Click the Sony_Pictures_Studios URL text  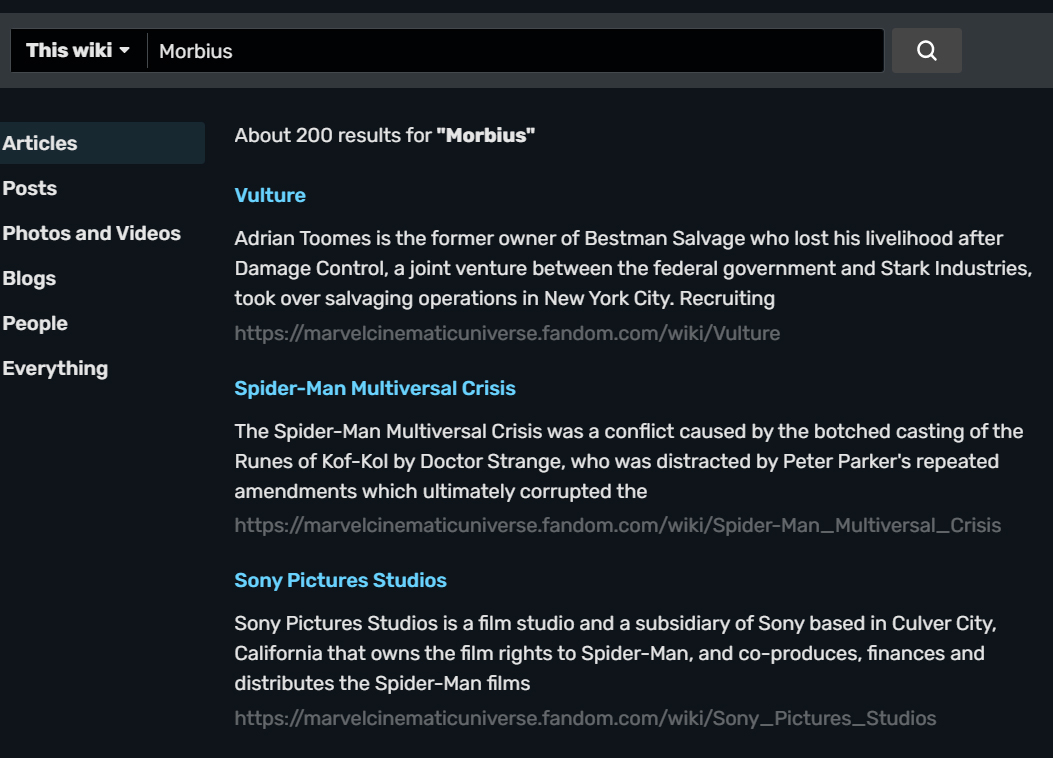pyautogui.click(x=585, y=718)
